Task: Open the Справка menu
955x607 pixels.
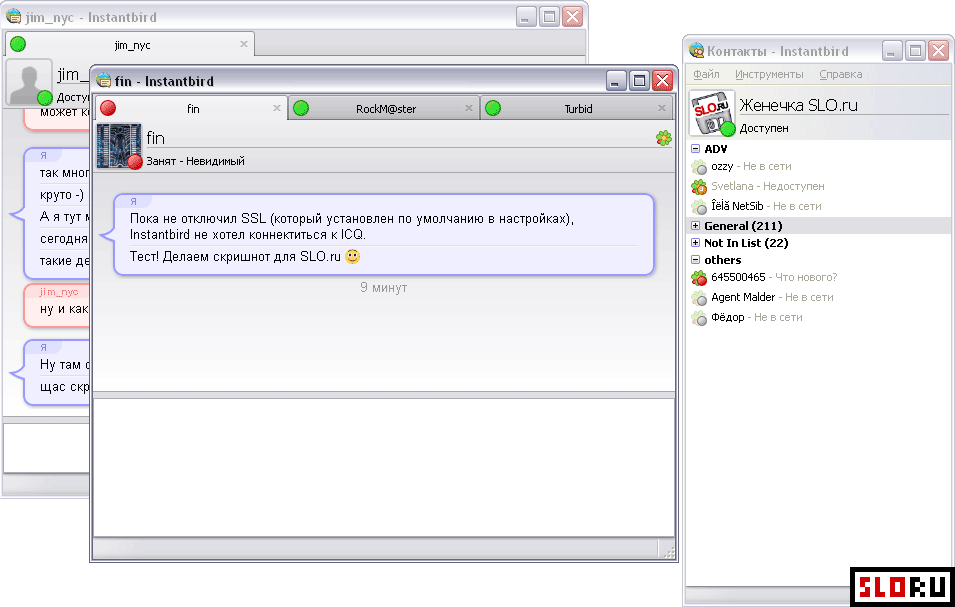Action: 840,74
